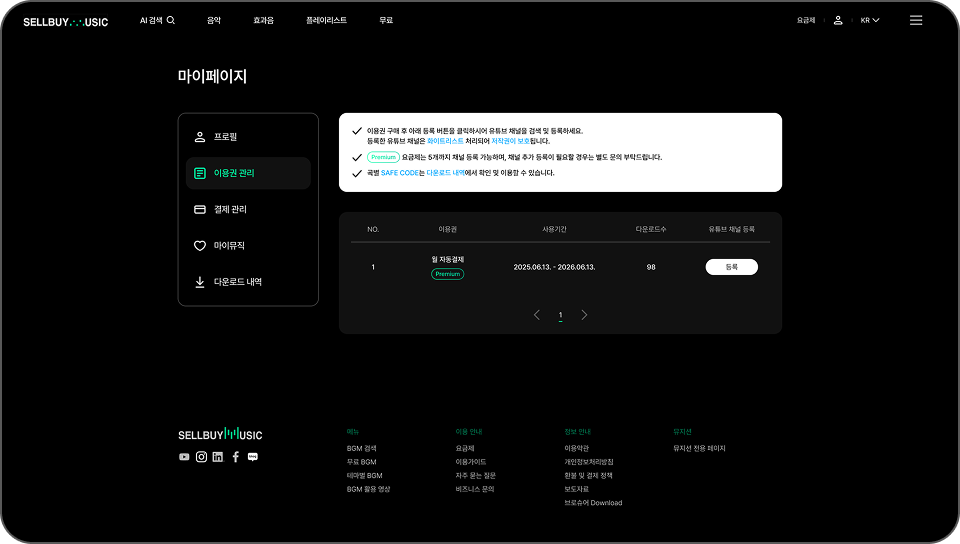This screenshot has width=960, height=544.
Task: Click usage period 2025.06.13. - 2026.06.13.
Action: tap(554, 267)
